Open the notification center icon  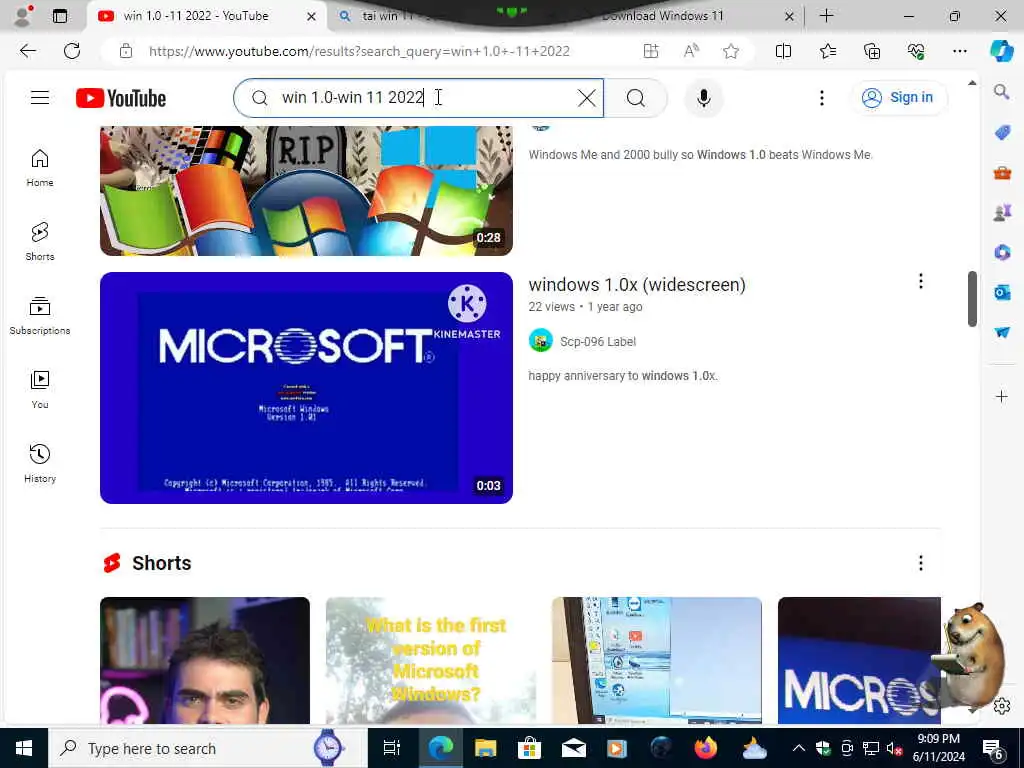coord(993,748)
